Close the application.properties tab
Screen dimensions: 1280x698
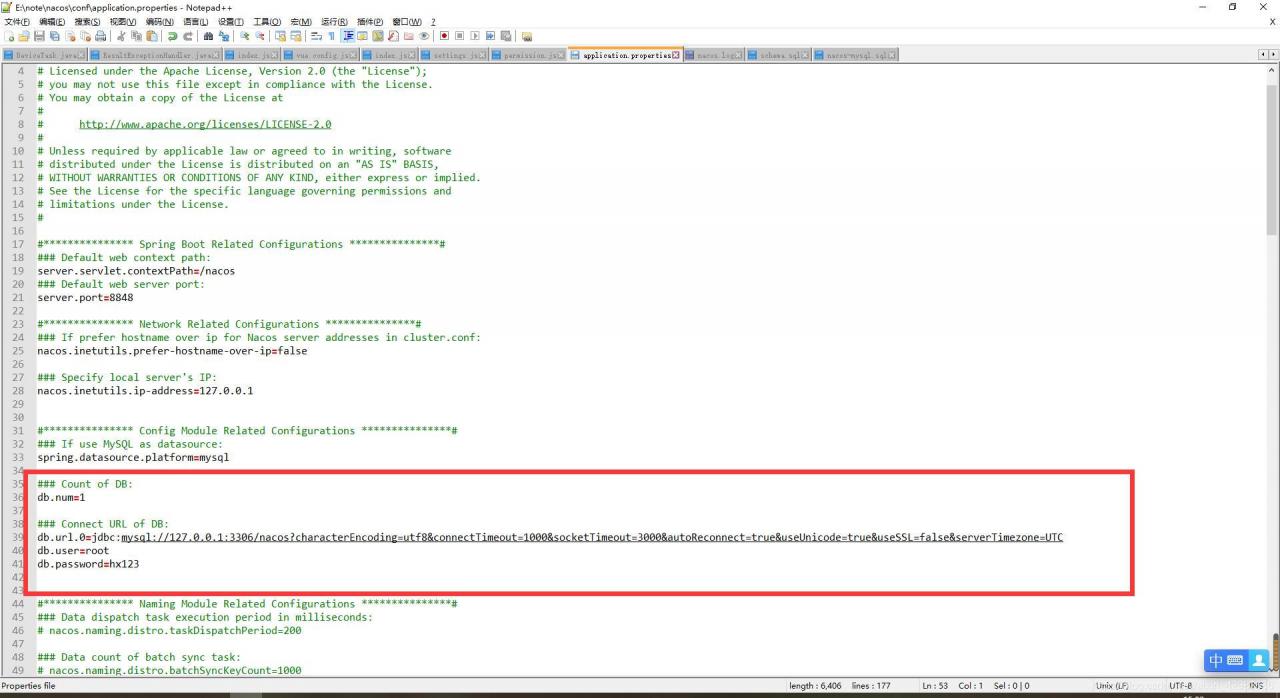(x=676, y=55)
